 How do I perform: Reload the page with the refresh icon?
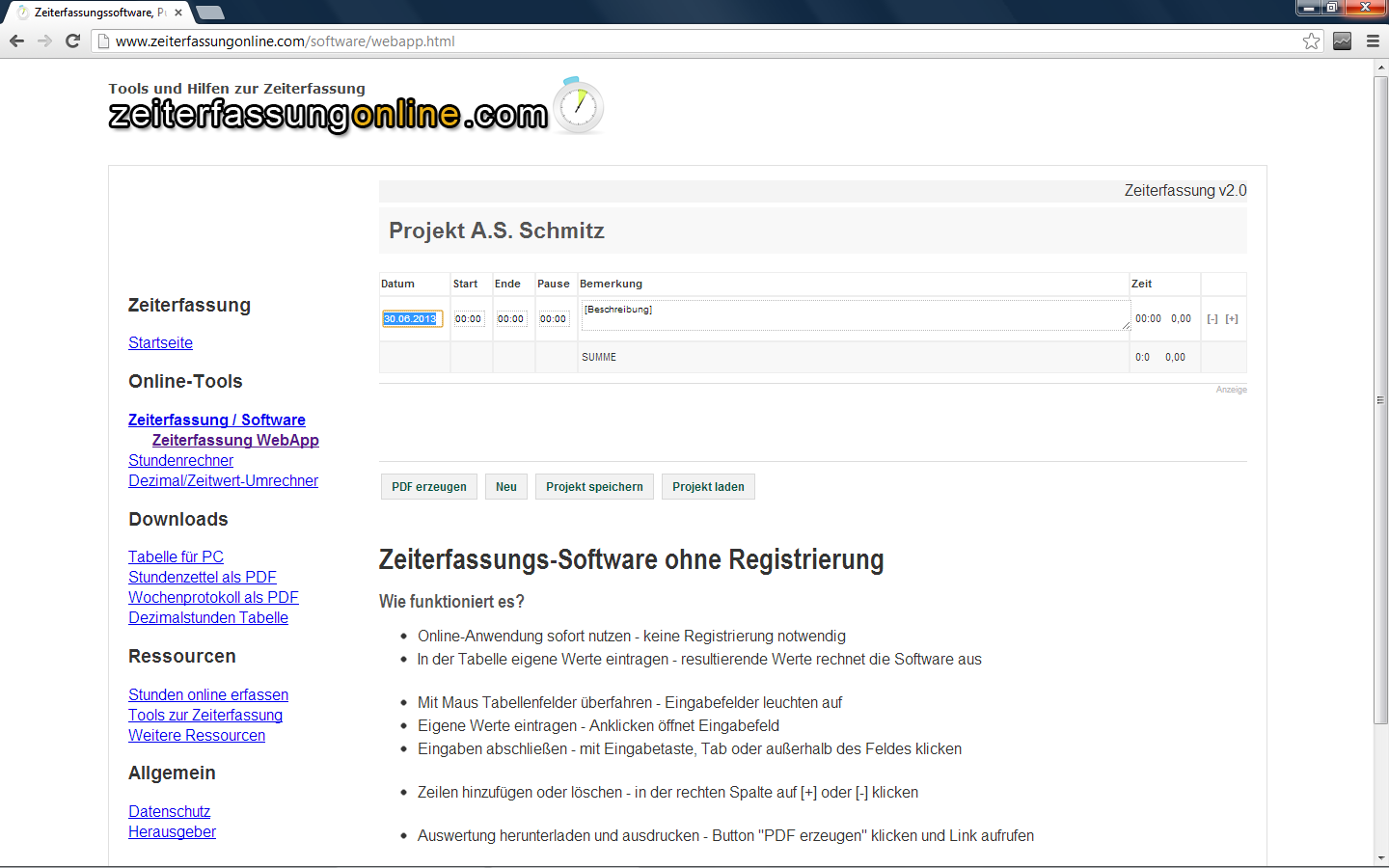click(x=72, y=41)
